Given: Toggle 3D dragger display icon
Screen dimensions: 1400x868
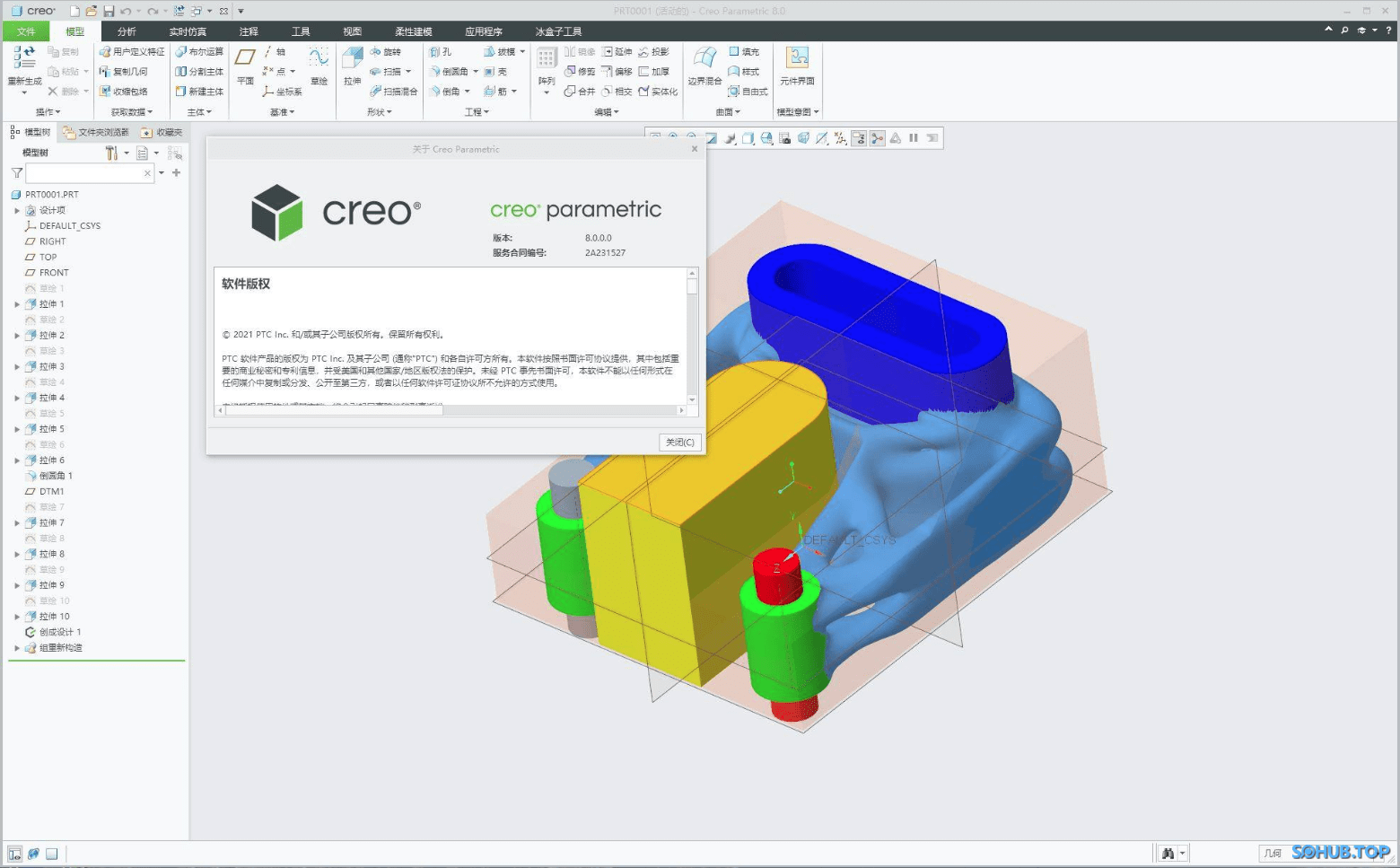Looking at the screenshot, I should coord(877,137).
